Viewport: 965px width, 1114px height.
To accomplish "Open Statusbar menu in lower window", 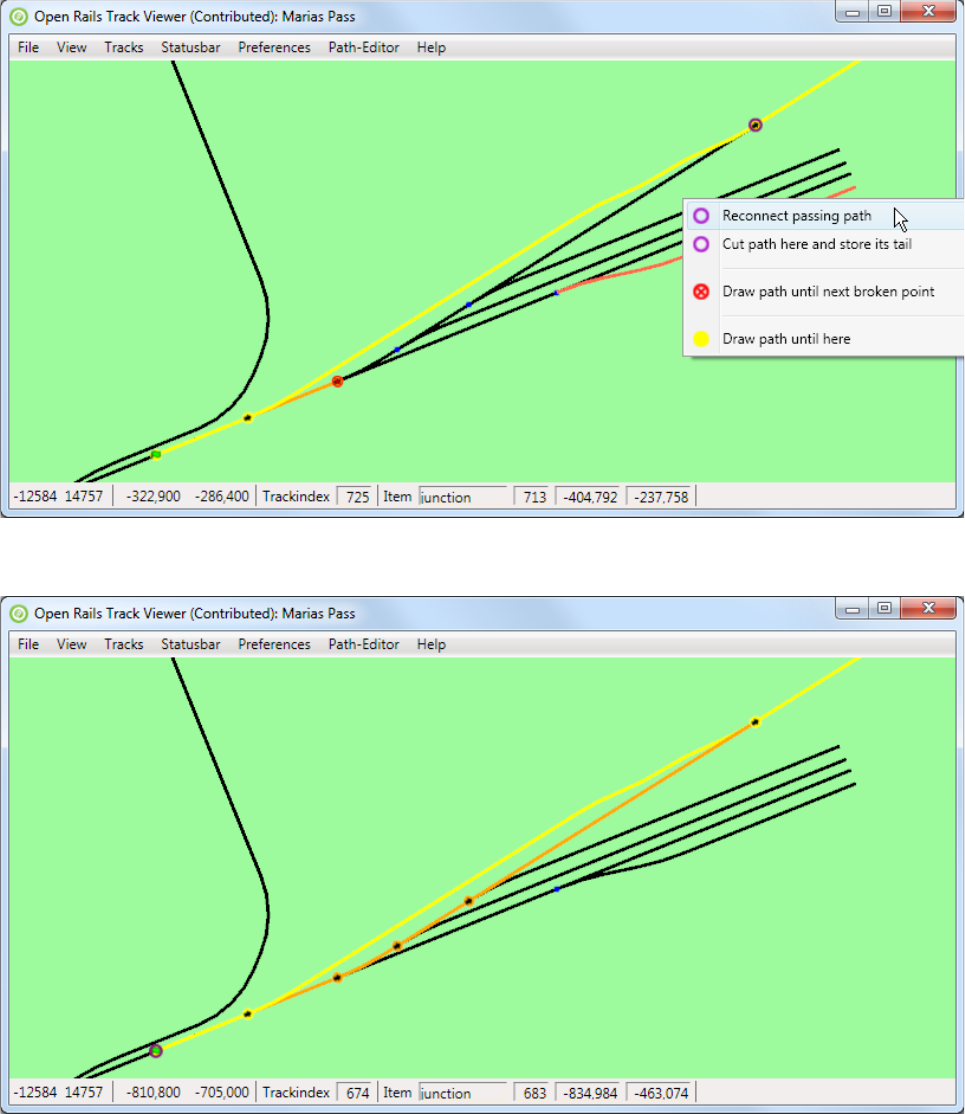I will pos(190,644).
